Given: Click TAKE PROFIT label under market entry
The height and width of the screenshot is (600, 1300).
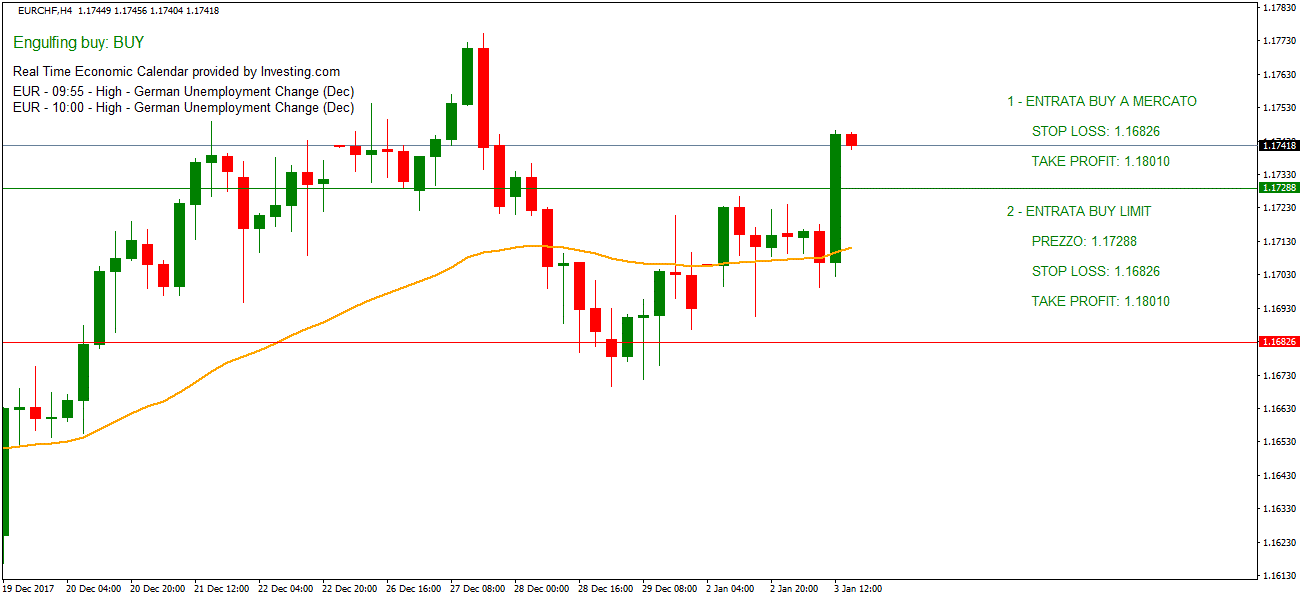Looking at the screenshot, I should pyautogui.click(x=1100, y=162).
